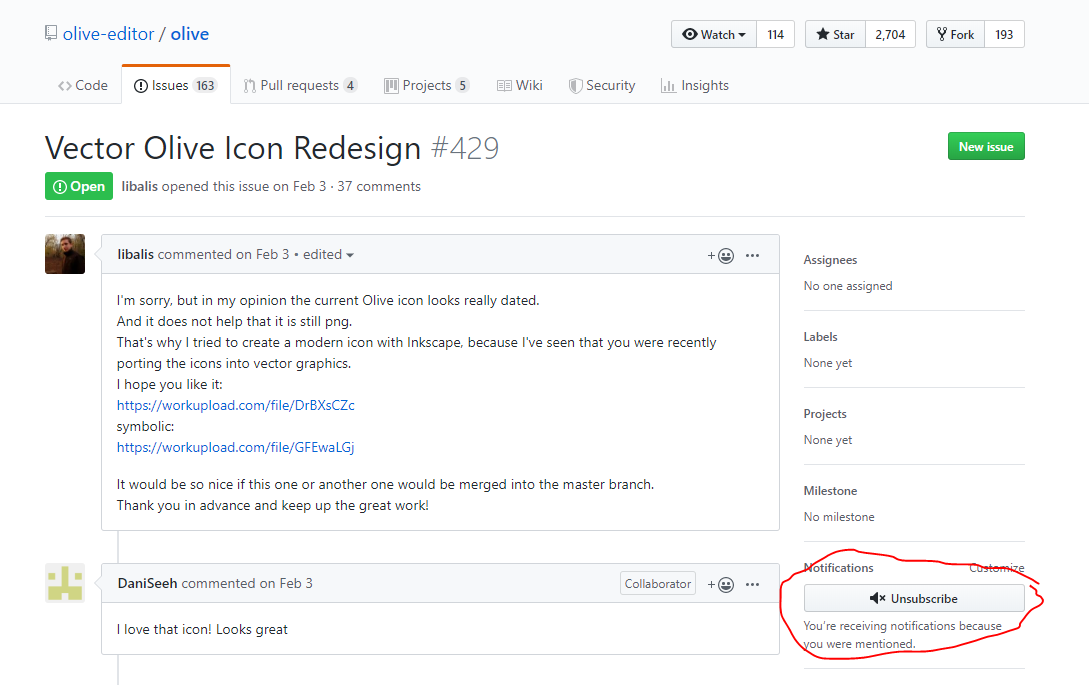This screenshot has width=1089, height=685.
Task: Open three-dot menu on libalis comment
Action: (x=752, y=256)
